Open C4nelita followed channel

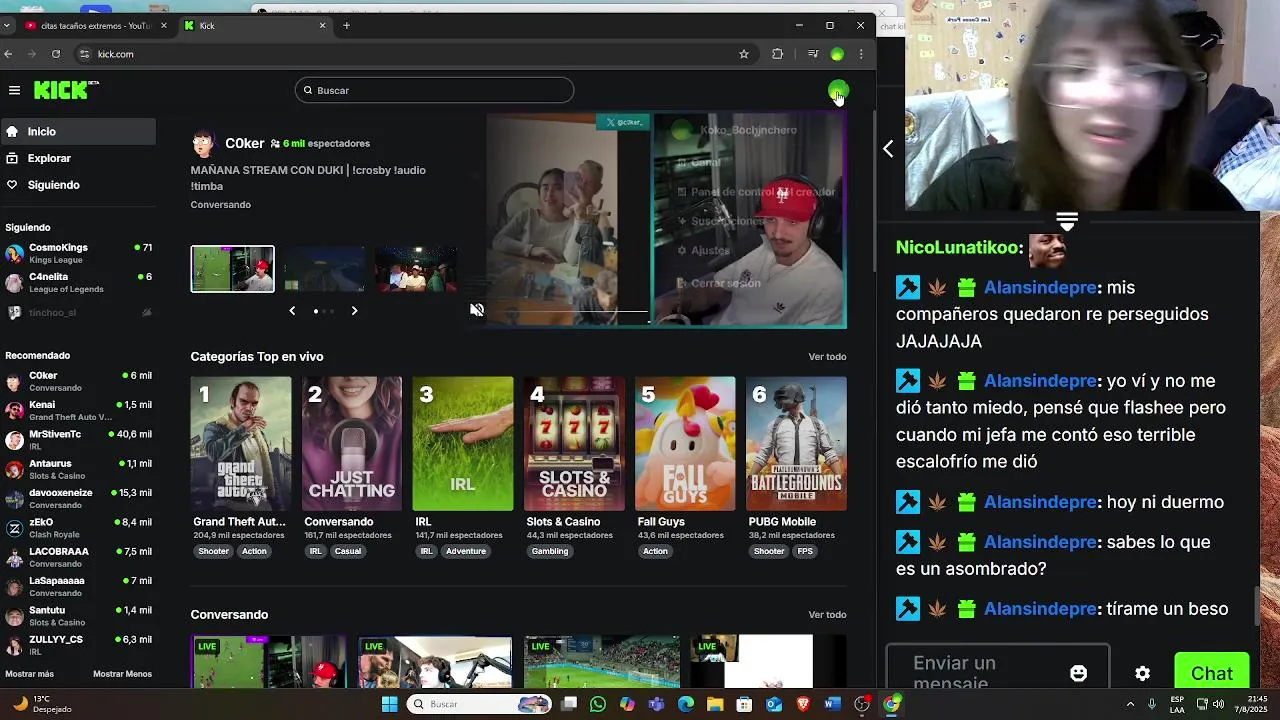[x=78, y=283]
